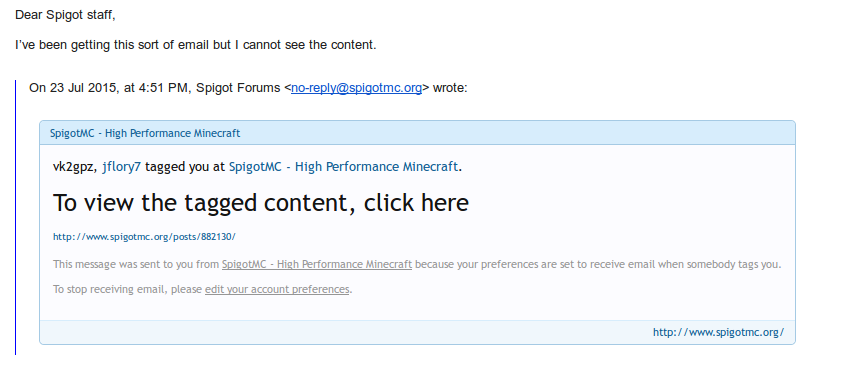The width and height of the screenshot is (852, 376).
Task: Click the 'On 23 Jul 2015, at 4:51 PM' attribution text
Action: tap(109, 88)
